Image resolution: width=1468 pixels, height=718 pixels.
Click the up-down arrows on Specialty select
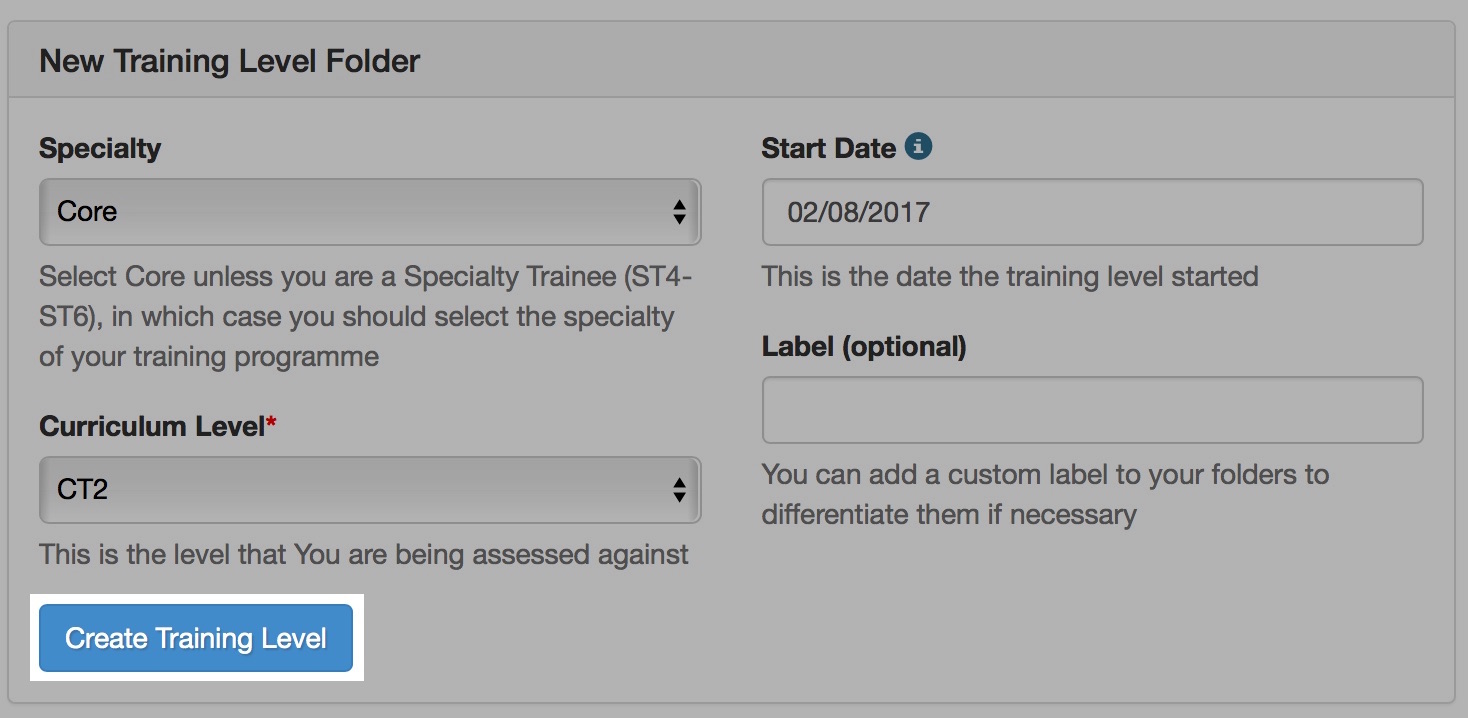click(679, 212)
